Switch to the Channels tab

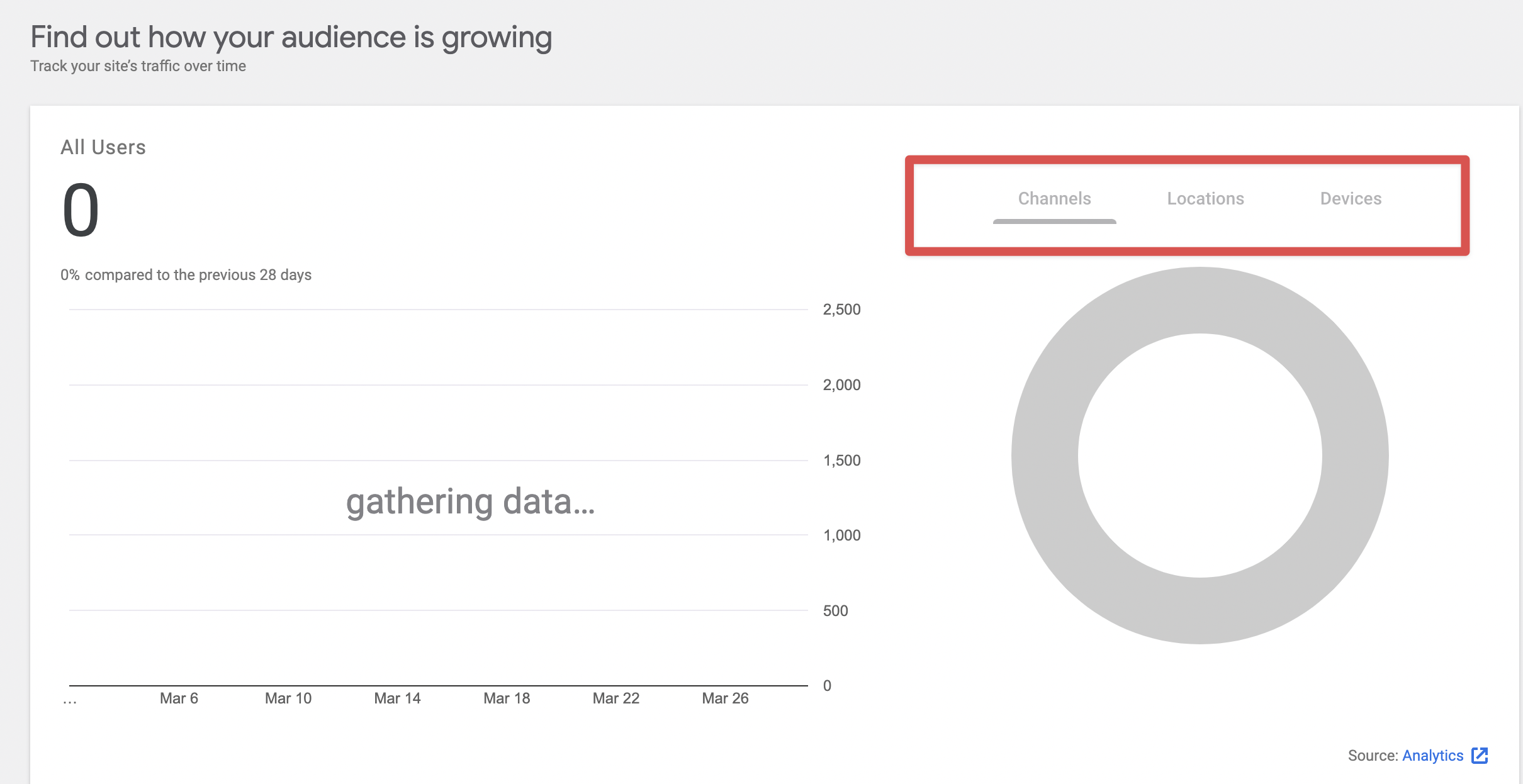click(x=1054, y=199)
